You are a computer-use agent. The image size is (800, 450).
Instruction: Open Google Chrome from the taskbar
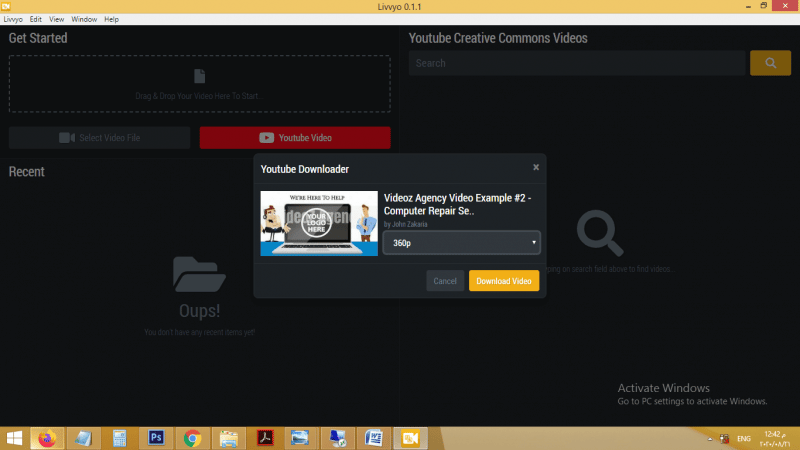(x=192, y=438)
